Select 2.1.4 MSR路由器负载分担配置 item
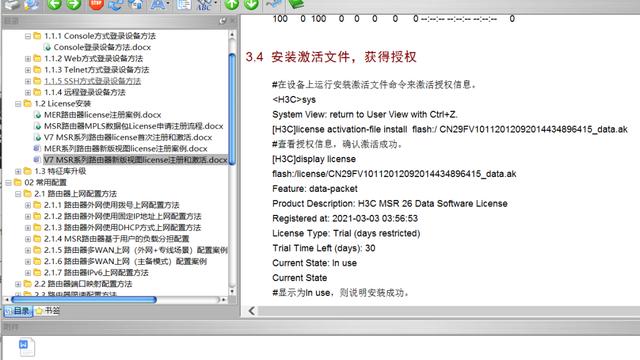This screenshot has width=640, height=360. [x=116, y=239]
